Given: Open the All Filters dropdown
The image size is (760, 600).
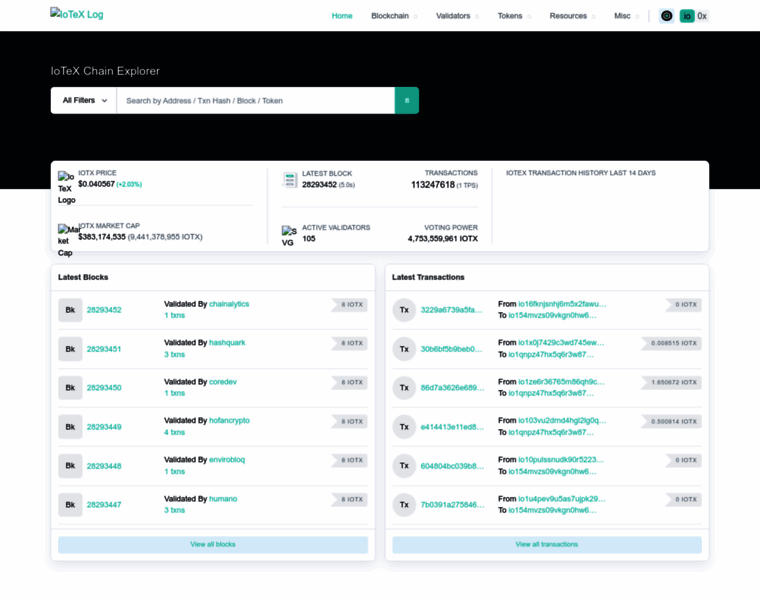Looking at the screenshot, I should pos(84,100).
